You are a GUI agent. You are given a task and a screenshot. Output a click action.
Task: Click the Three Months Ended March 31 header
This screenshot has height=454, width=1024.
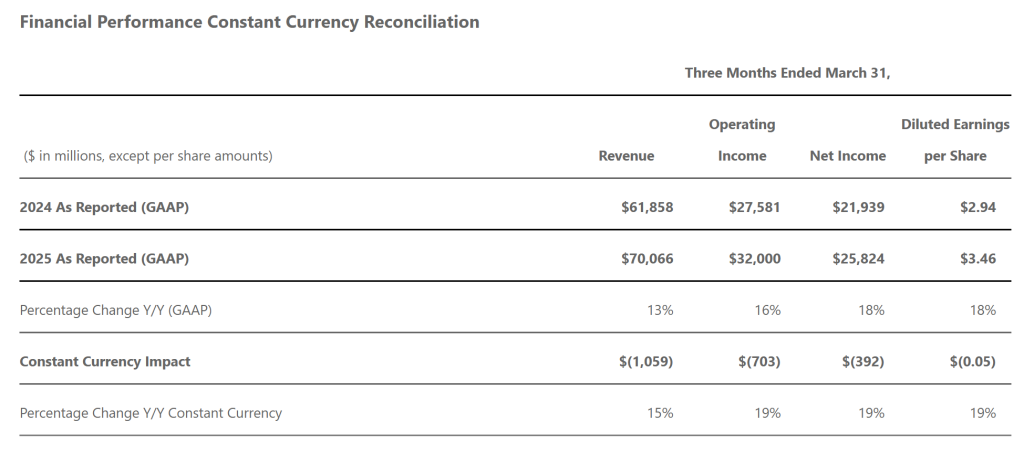pyautogui.click(x=787, y=73)
